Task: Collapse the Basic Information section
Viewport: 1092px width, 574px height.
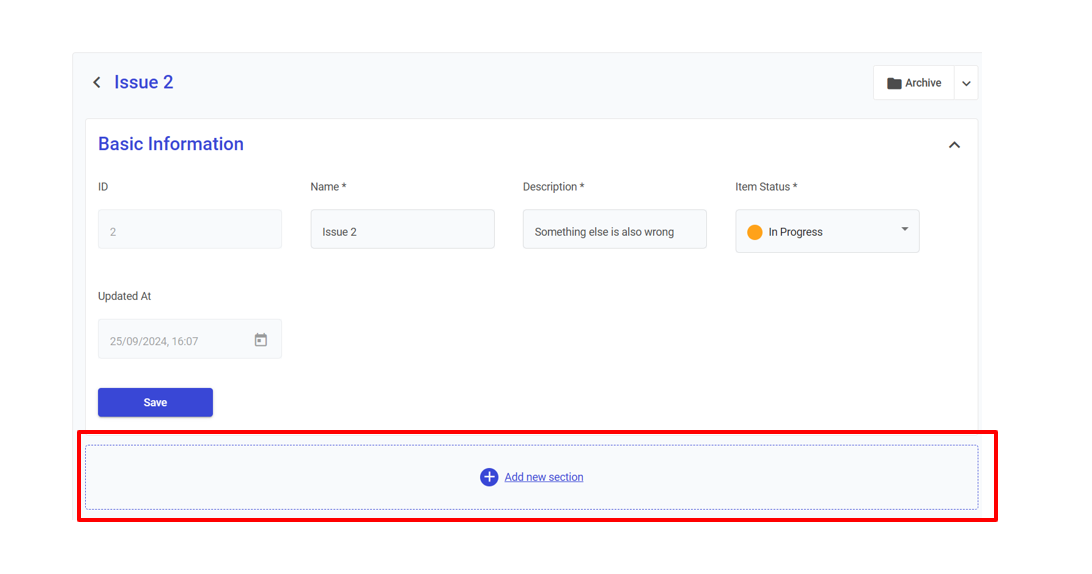Action: click(x=954, y=145)
